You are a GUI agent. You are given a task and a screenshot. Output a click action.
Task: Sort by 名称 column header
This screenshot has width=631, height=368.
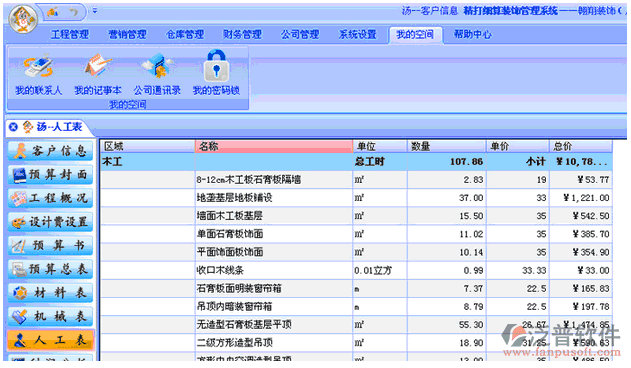[274, 146]
